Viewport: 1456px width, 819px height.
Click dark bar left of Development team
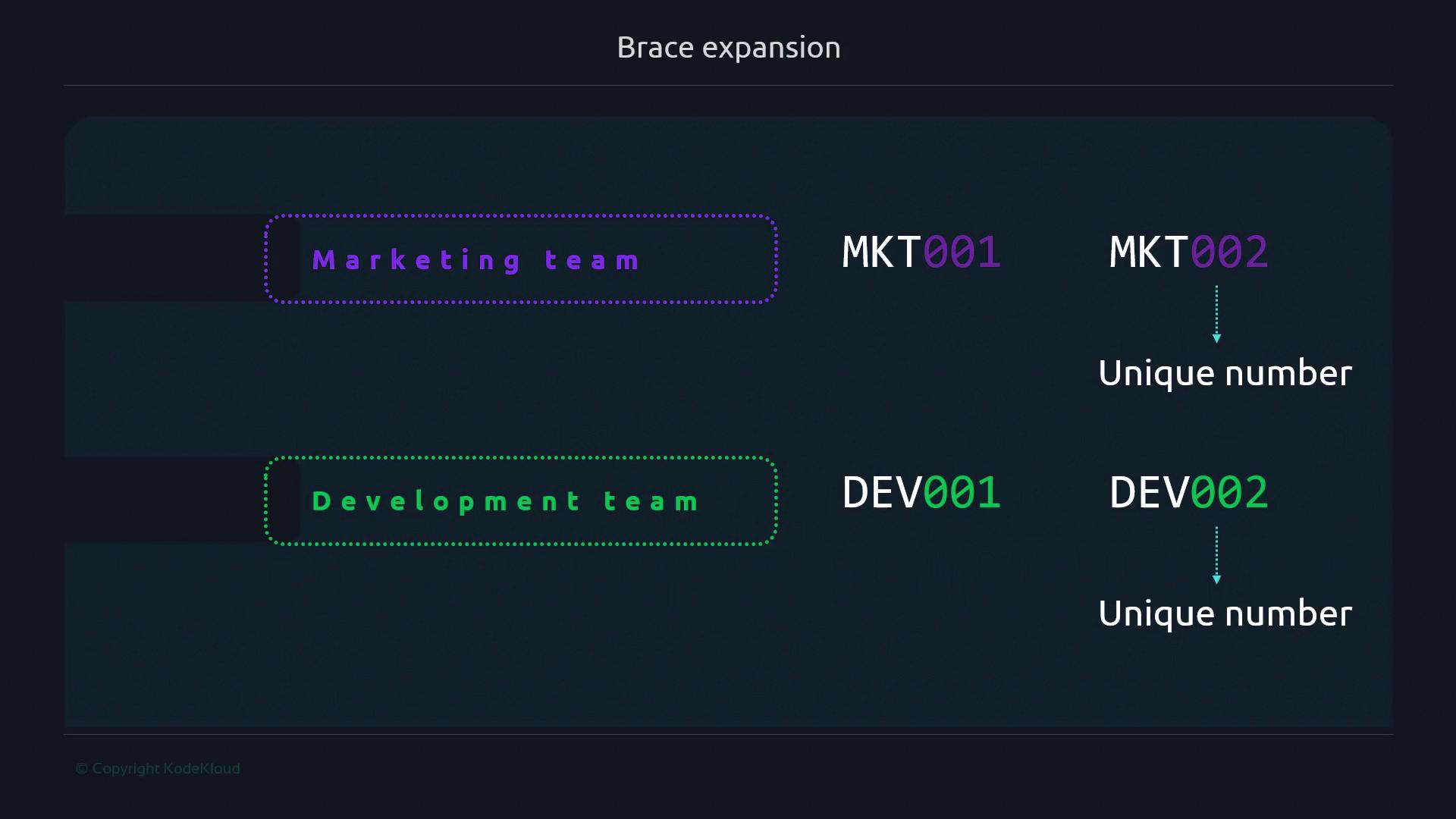[x=163, y=499]
